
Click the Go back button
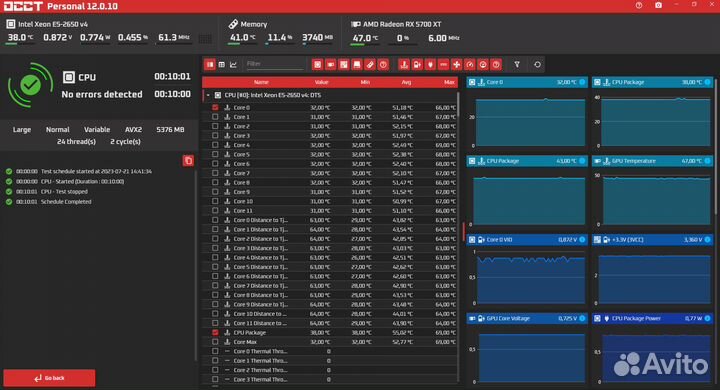49,378
